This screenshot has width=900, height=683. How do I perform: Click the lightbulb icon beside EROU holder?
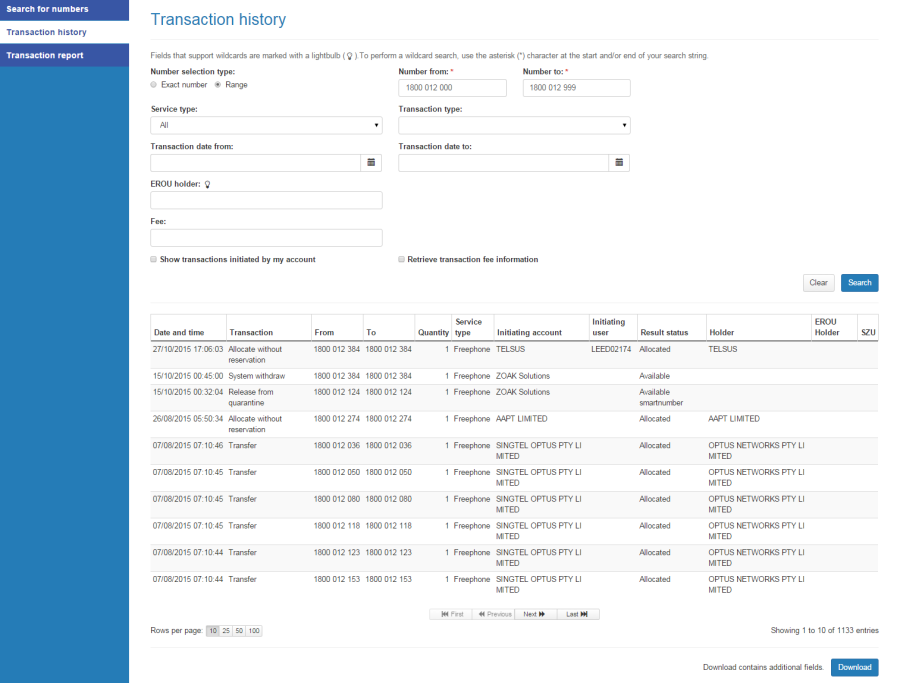(207, 184)
